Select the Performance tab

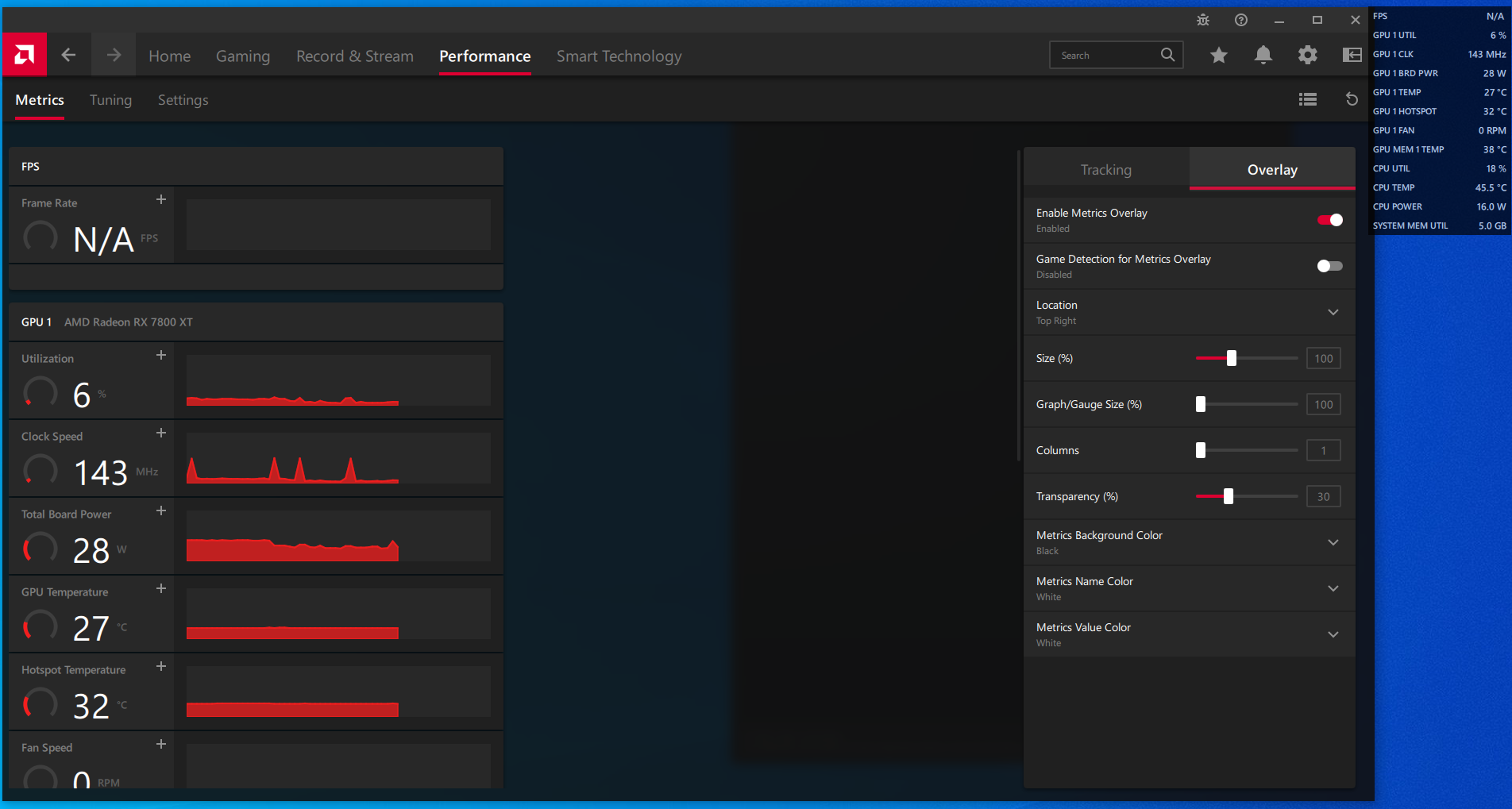(485, 56)
